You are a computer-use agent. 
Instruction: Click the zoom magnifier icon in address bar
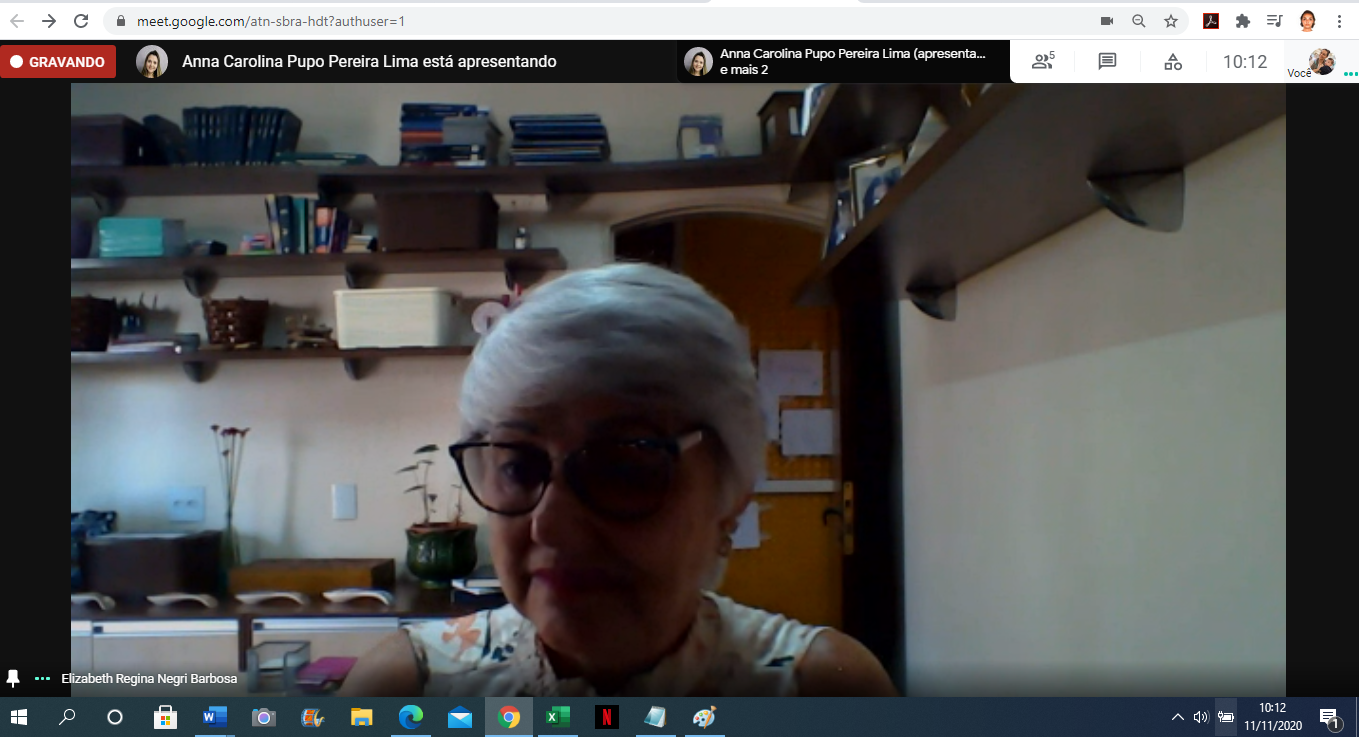tap(1138, 21)
